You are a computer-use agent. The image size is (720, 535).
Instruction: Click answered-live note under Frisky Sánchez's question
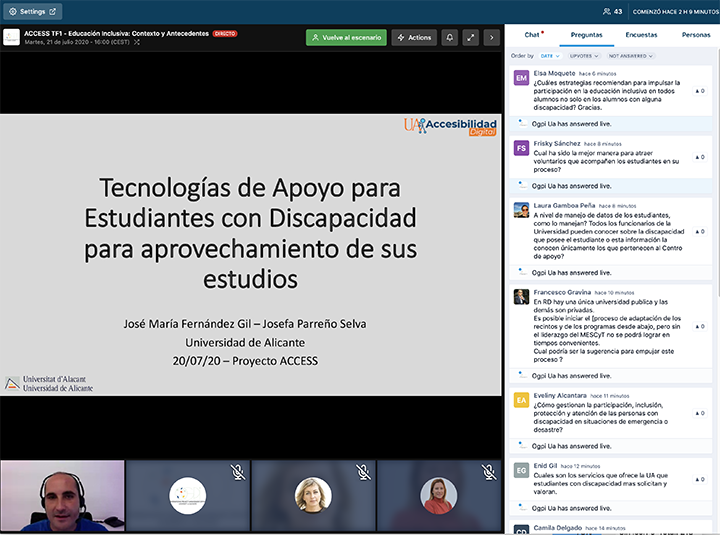611,186
